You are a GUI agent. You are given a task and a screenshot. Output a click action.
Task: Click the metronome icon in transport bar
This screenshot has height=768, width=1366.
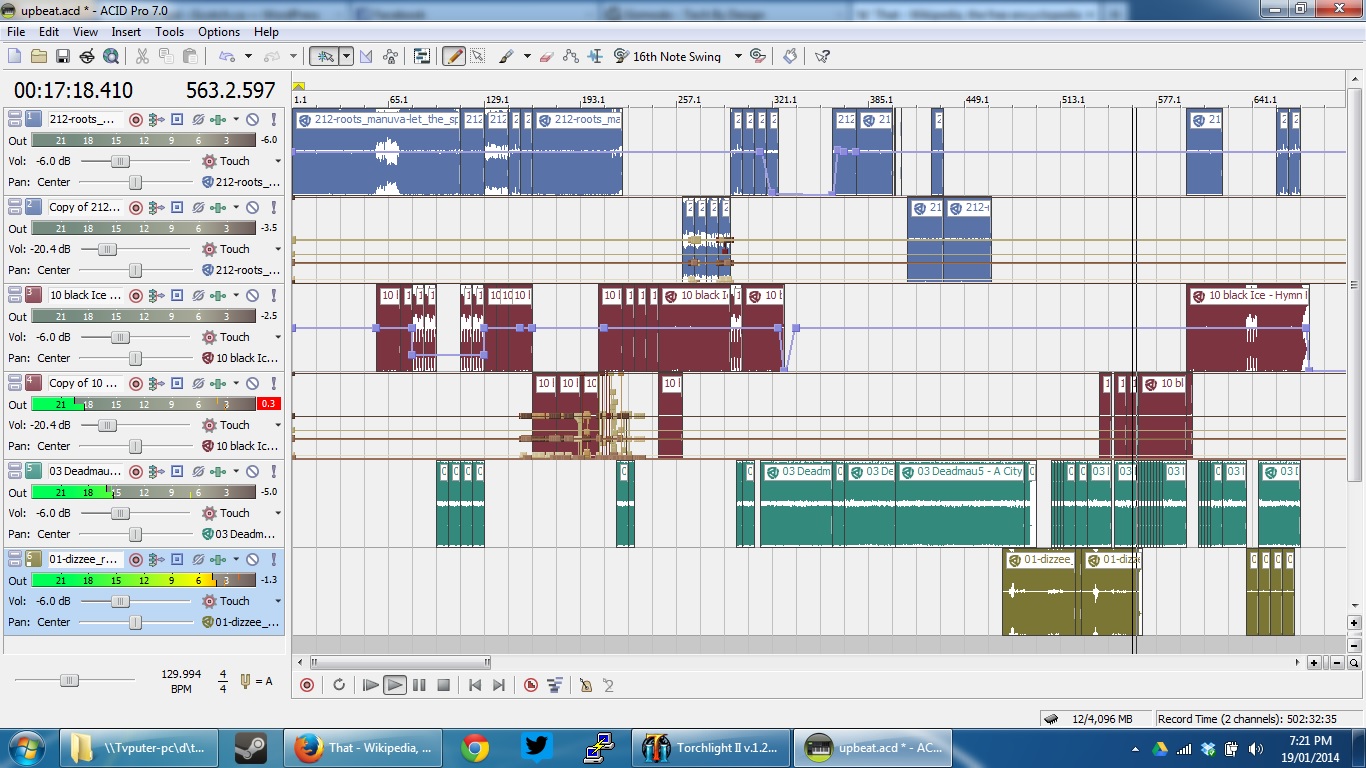point(586,685)
